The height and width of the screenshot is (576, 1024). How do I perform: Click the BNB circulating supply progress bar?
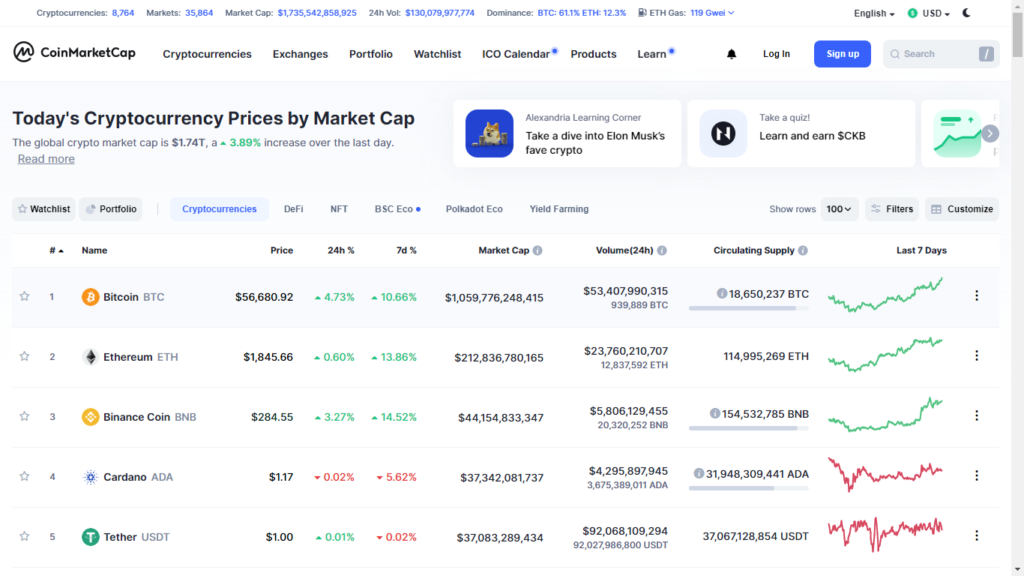coord(748,428)
